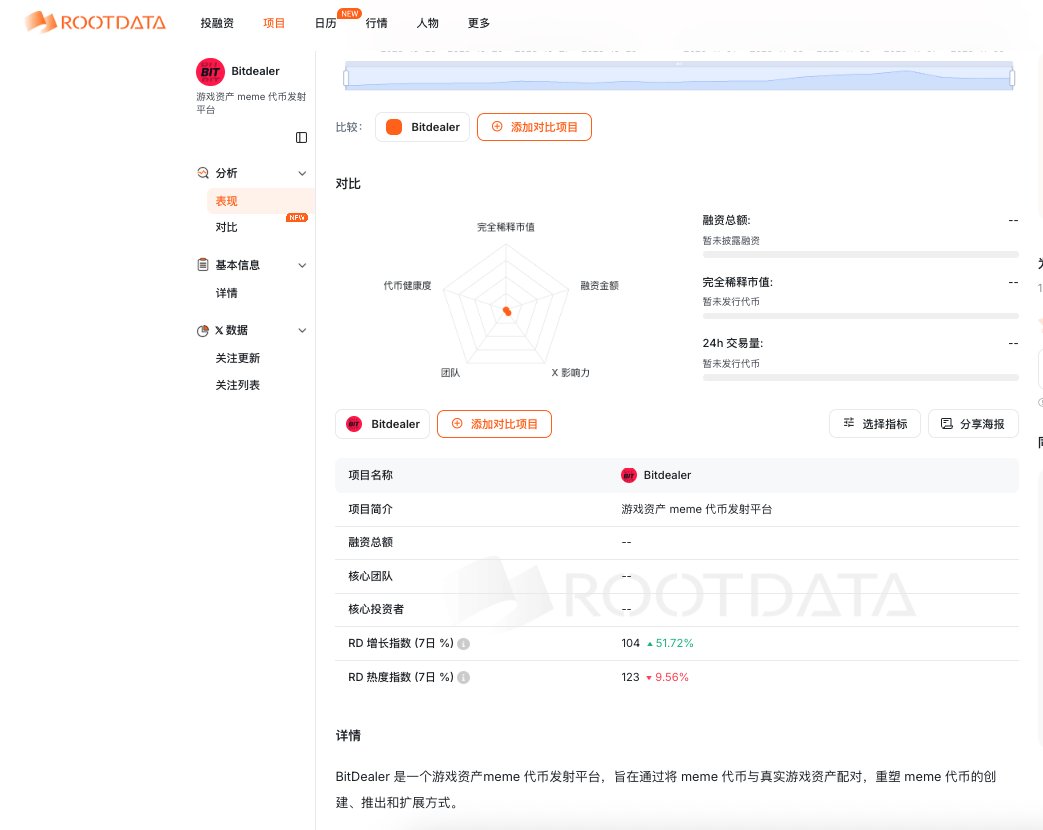Viewport: 1043px width, 830px height.
Task: Open the 更多 menu
Action: (x=479, y=23)
